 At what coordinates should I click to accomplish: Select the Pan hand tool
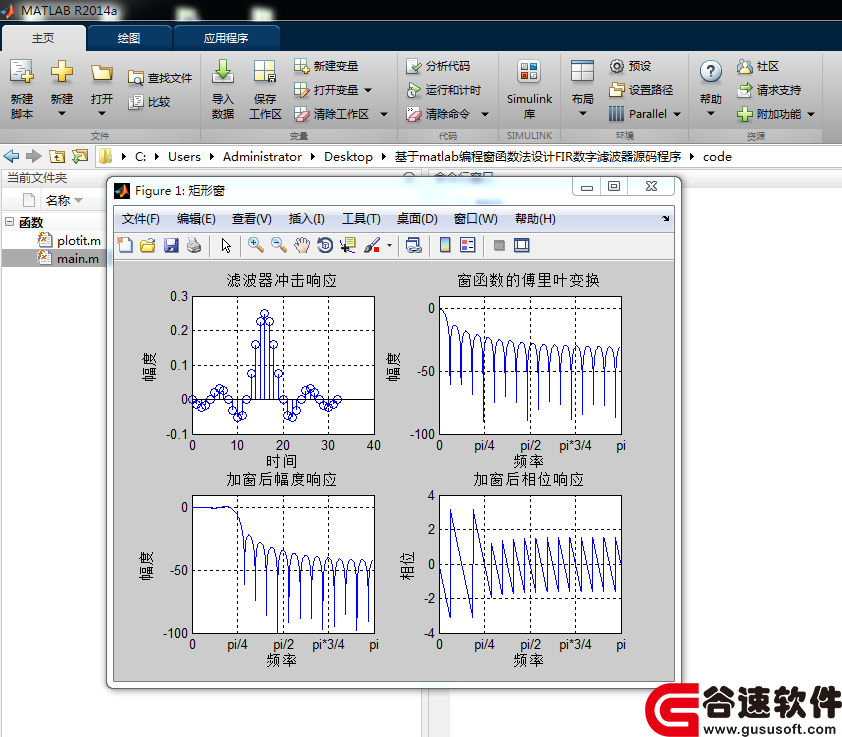point(302,245)
